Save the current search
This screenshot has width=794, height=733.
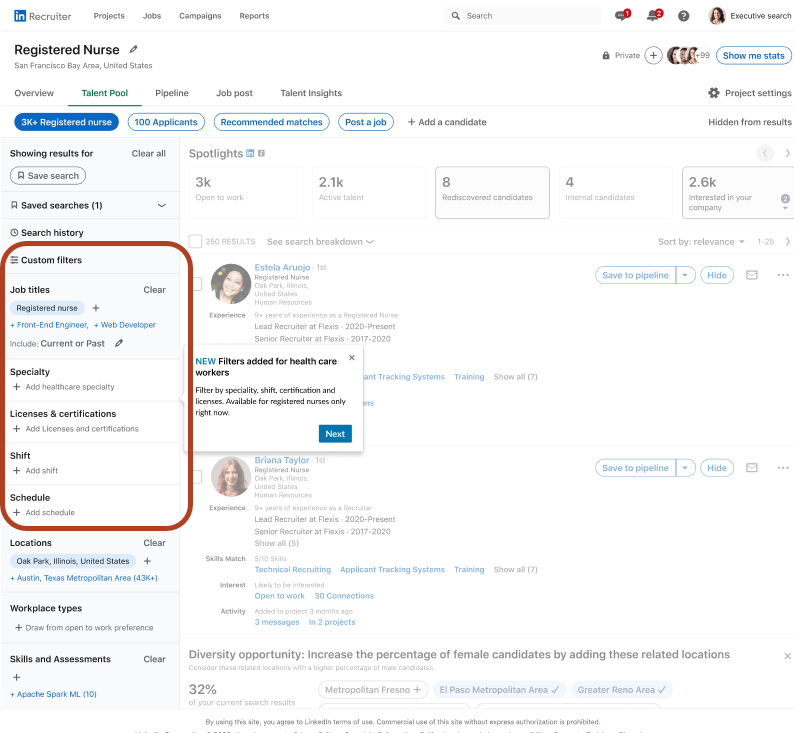(48, 176)
